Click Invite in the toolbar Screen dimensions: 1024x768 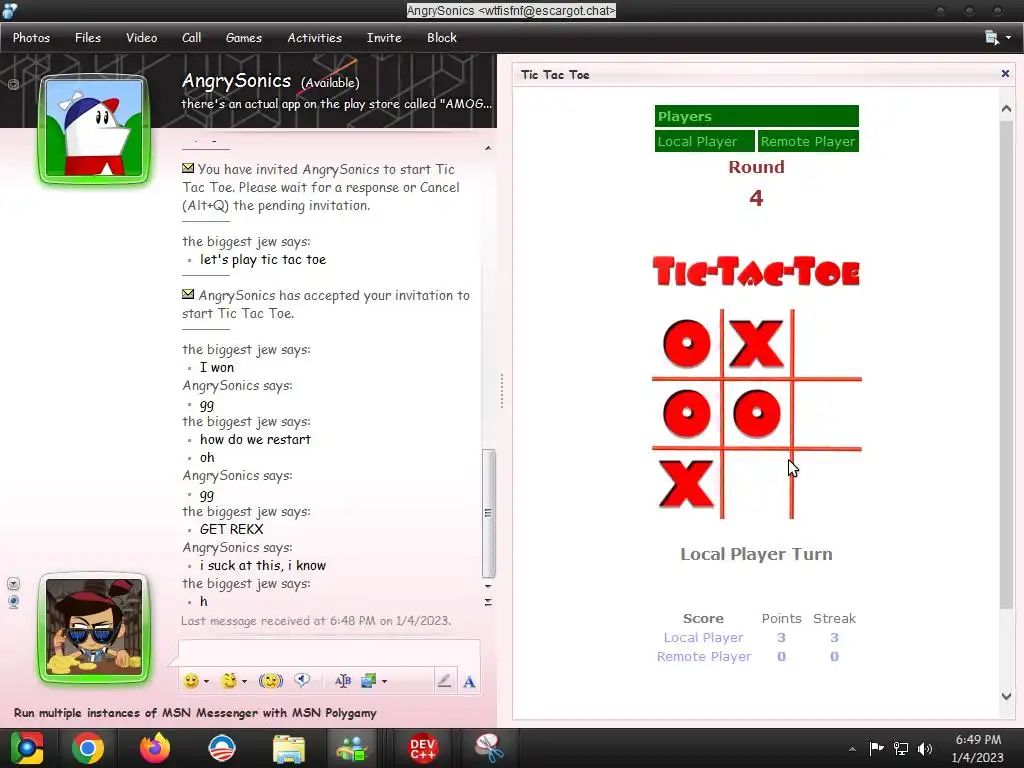point(384,38)
